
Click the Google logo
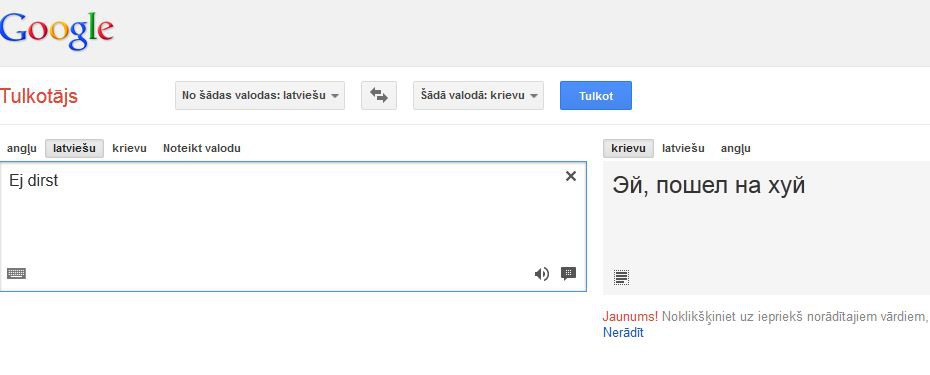(56, 31)
